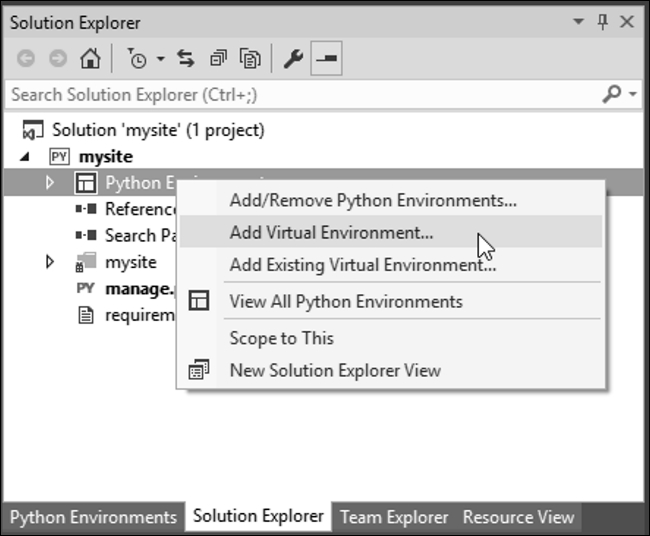Click the New Solution Explorer View menu icon
Viewport: 650px width, 536px height.
coord(199,369)
